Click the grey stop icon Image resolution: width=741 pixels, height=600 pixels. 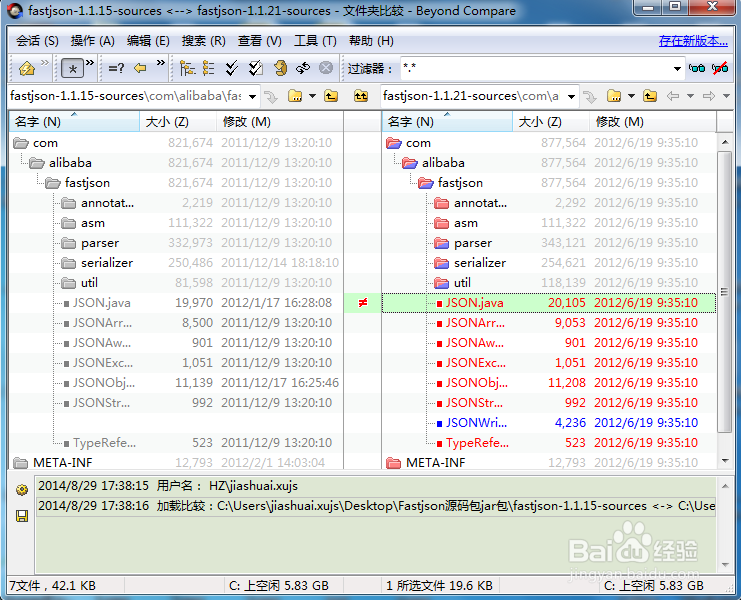click(x=326, y=69)
